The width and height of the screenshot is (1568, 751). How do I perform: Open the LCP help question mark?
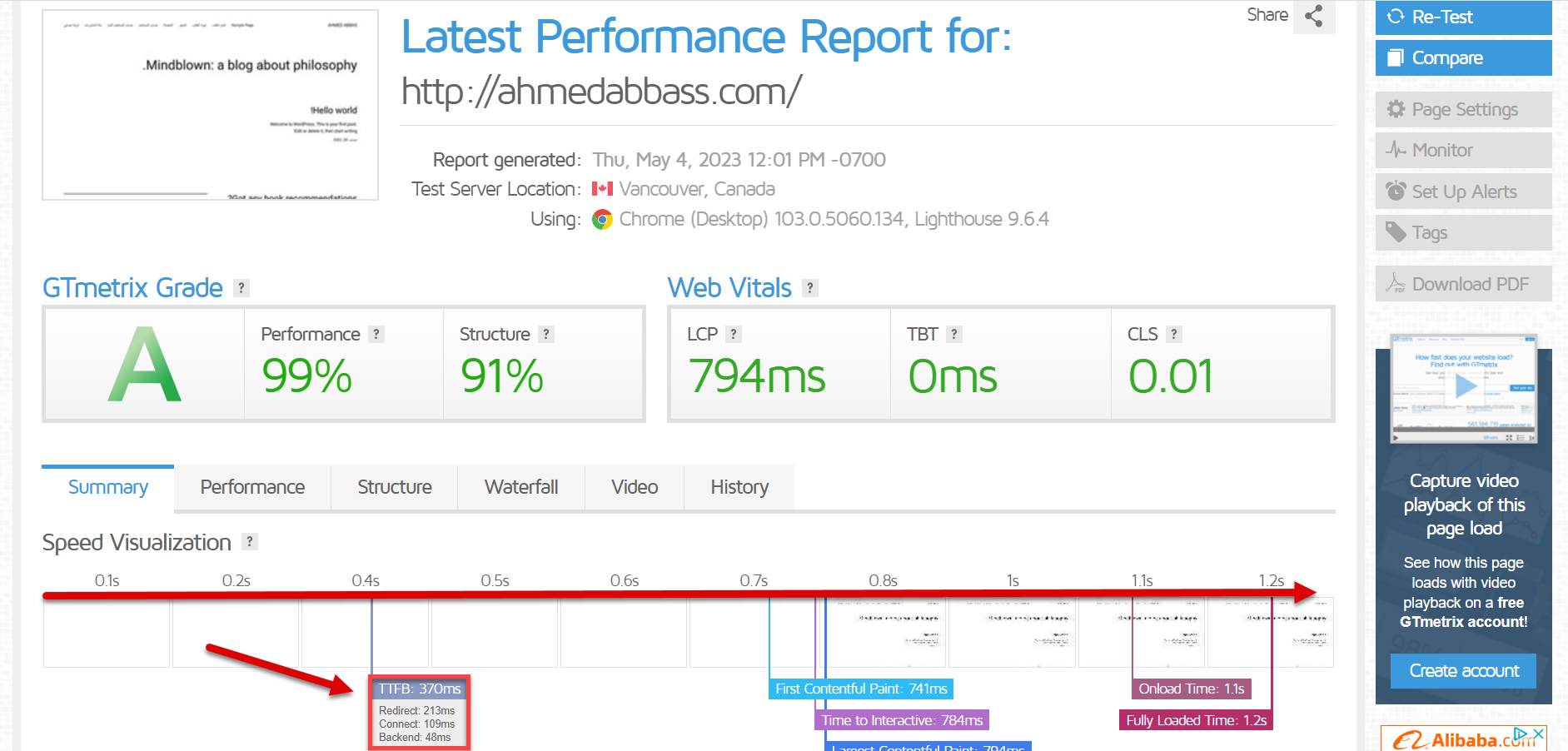pyautogui.click(x=734, y=334)
